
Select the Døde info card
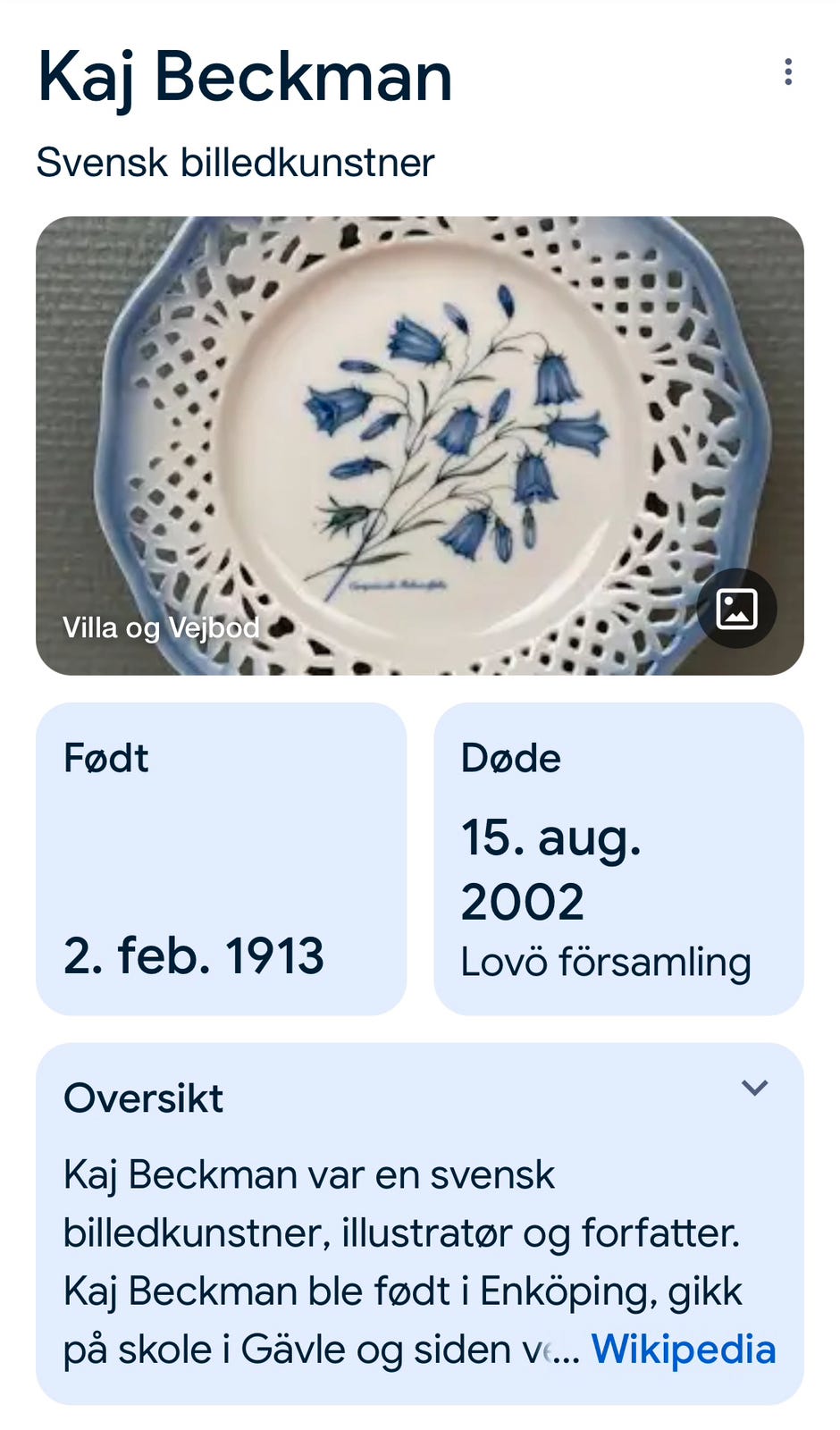(618, 859)
